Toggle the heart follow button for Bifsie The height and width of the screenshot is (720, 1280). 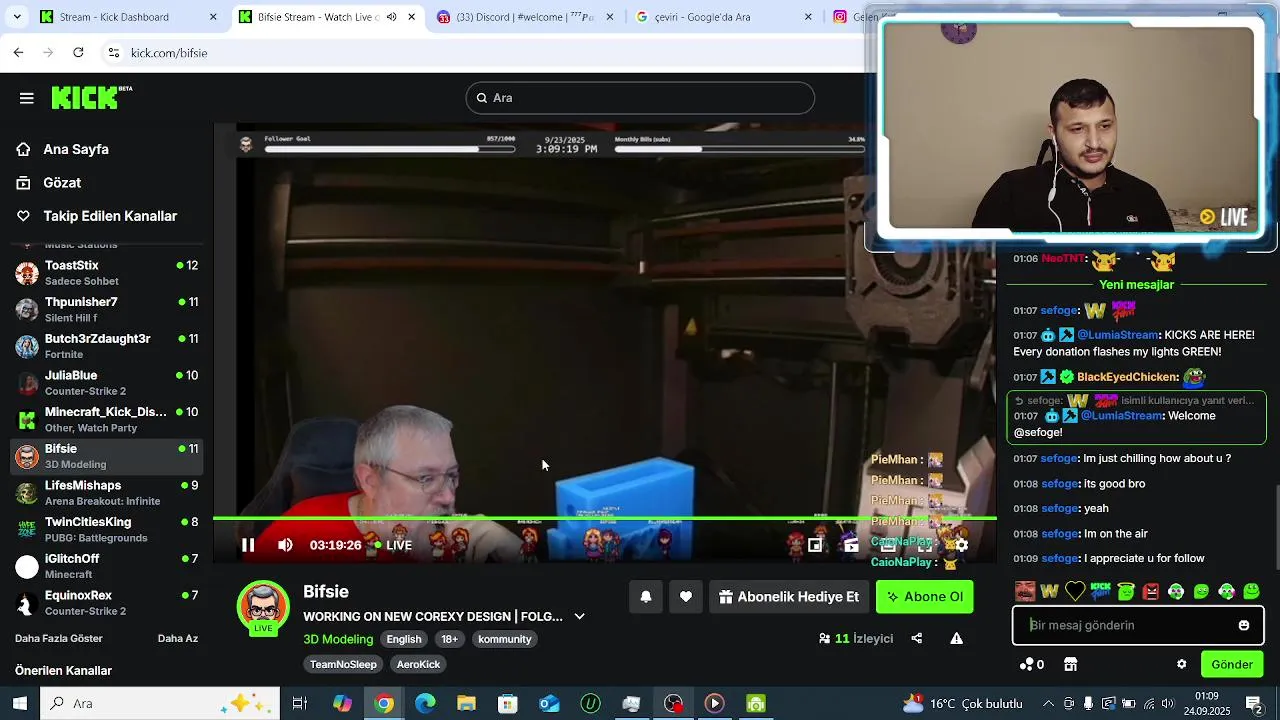686,597
